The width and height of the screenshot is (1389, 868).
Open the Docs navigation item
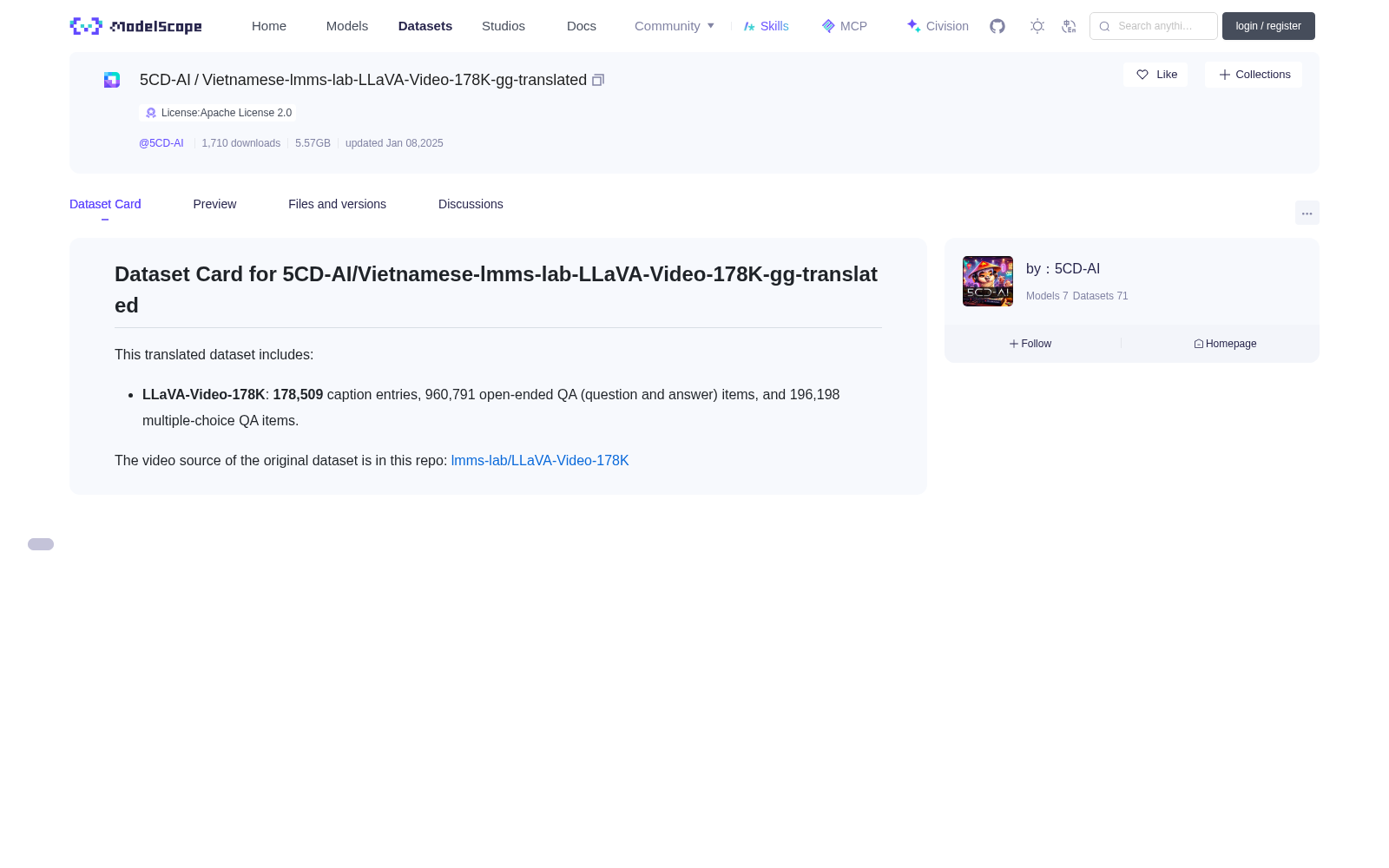(x=582, y=26)
